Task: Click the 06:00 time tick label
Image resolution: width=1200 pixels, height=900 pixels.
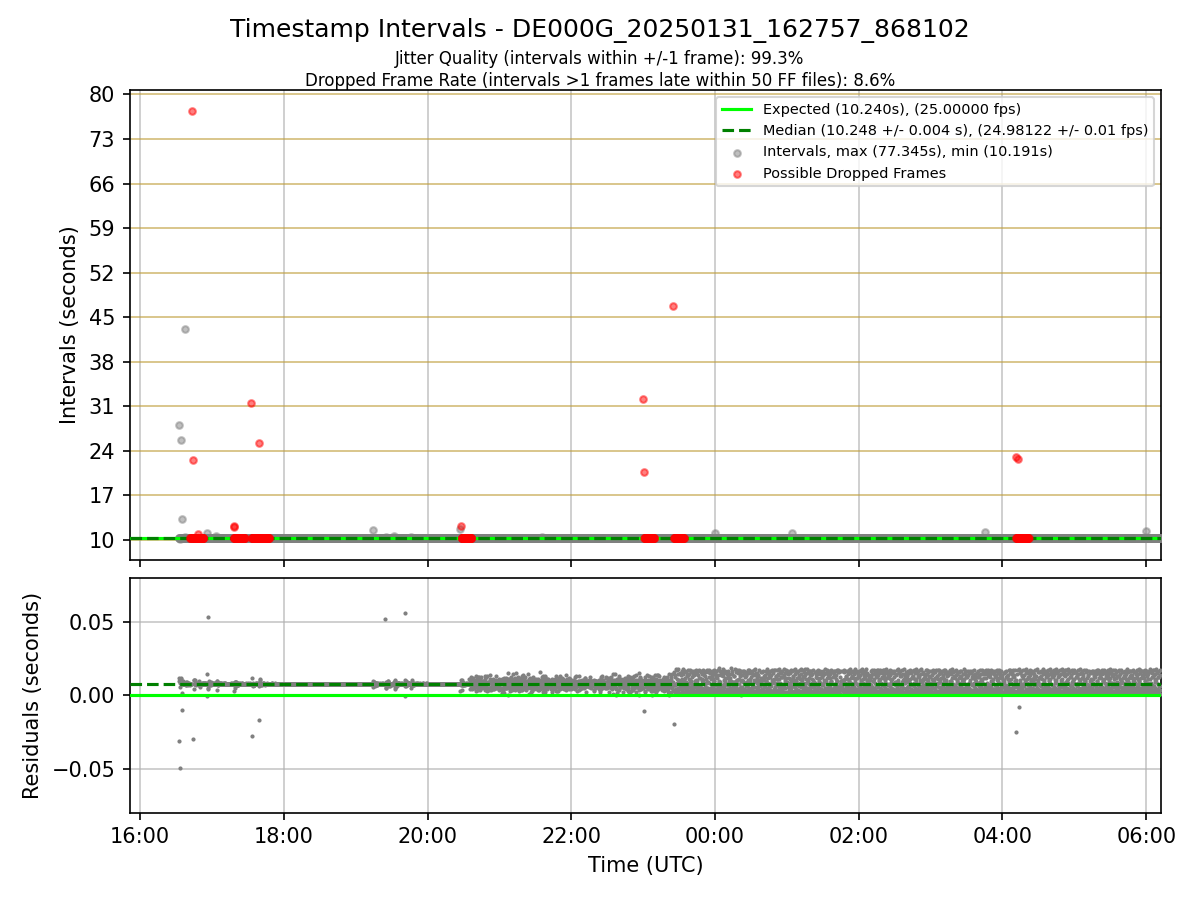Action: click(x=1146, y=834)
